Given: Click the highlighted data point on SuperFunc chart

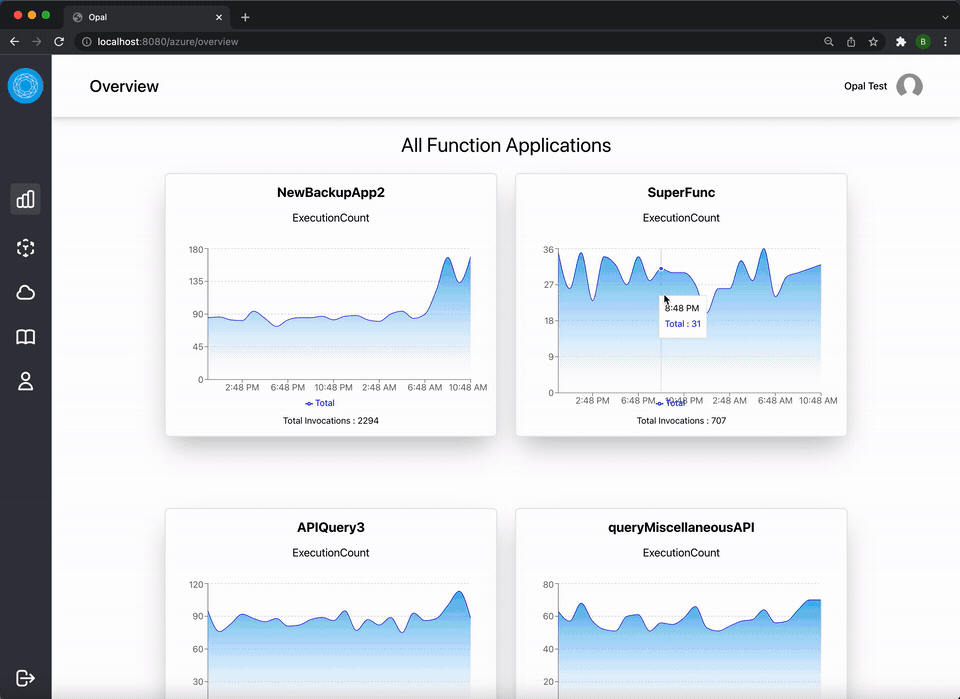Looking at the screenshot, I should point(661,269).
